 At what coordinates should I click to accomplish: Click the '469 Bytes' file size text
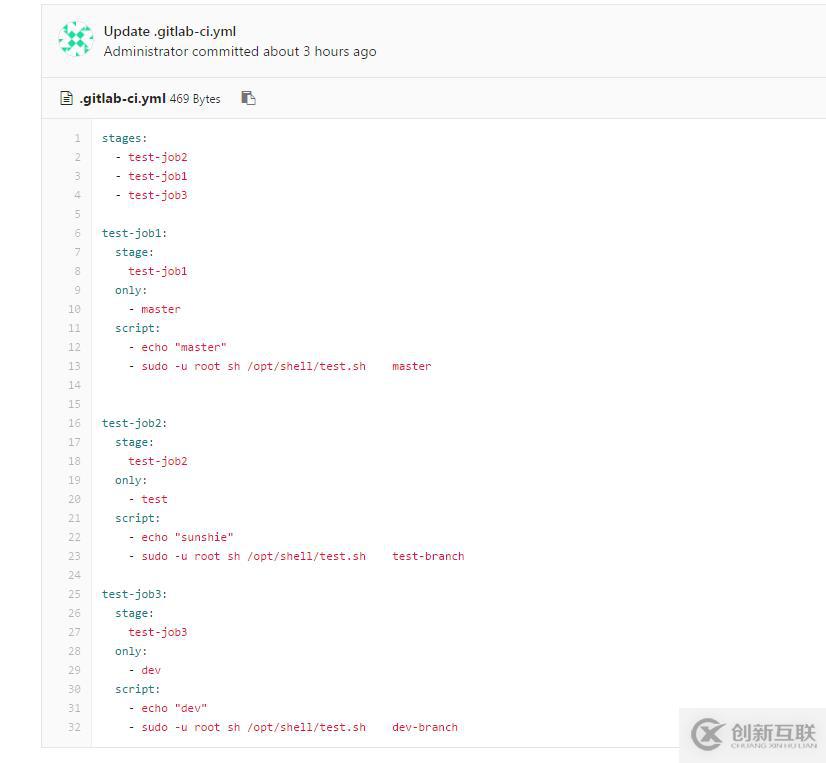point(195,99)
